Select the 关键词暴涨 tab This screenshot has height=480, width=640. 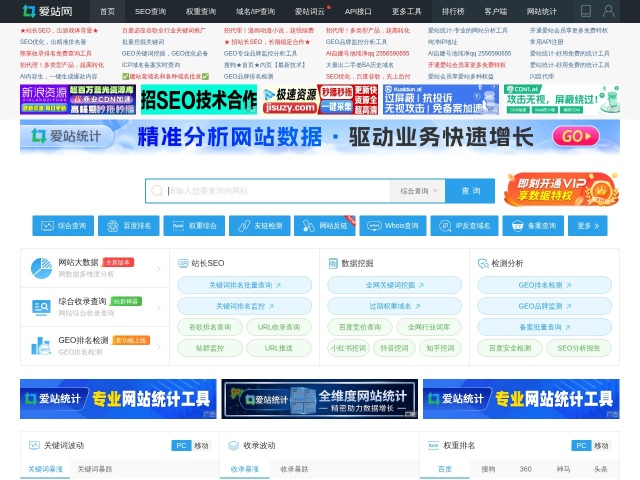(x=45, y=469)
